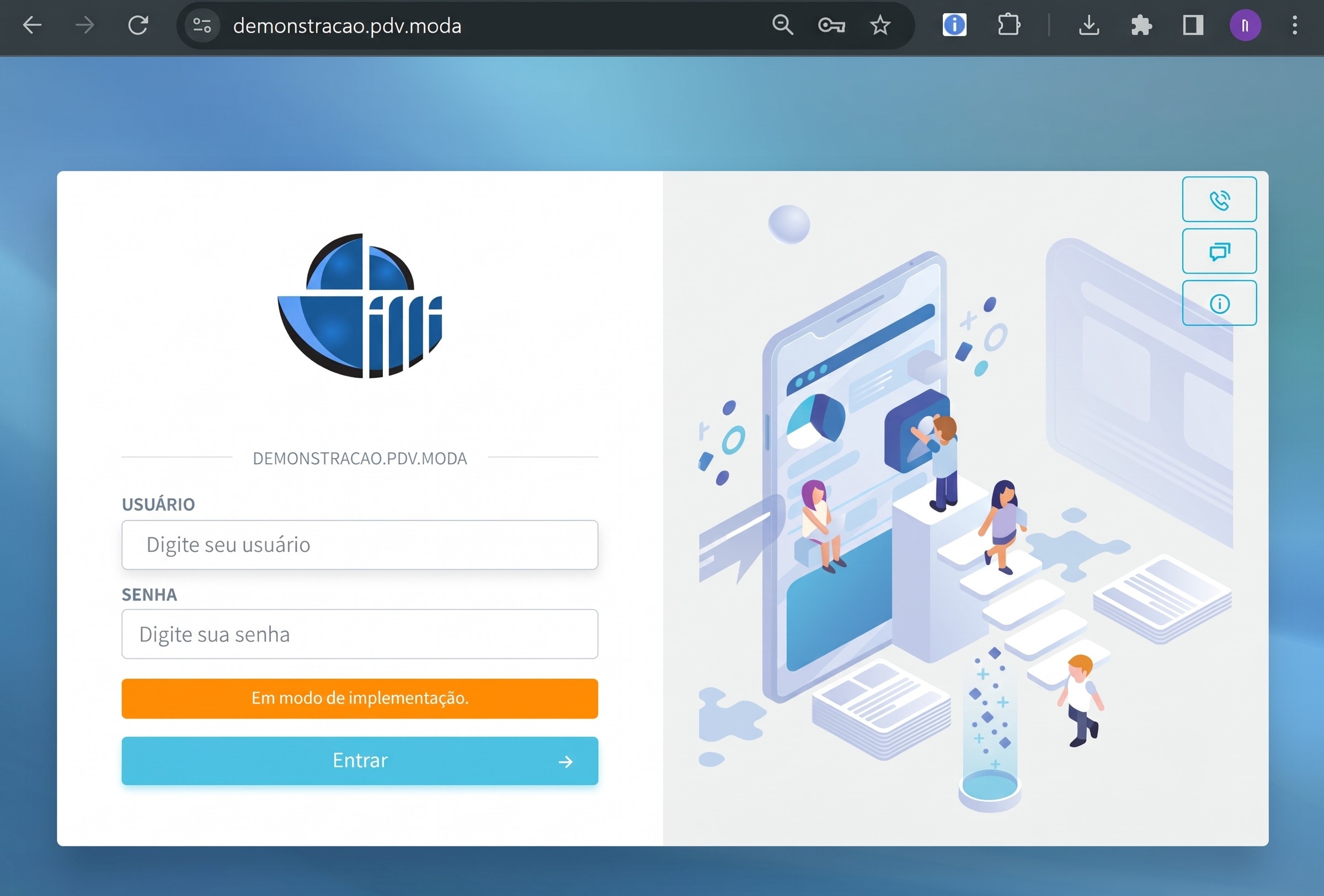1324x896 pixels.
Task: Click the zoom magnifier icon in address bar
Action: coord(782,25)
